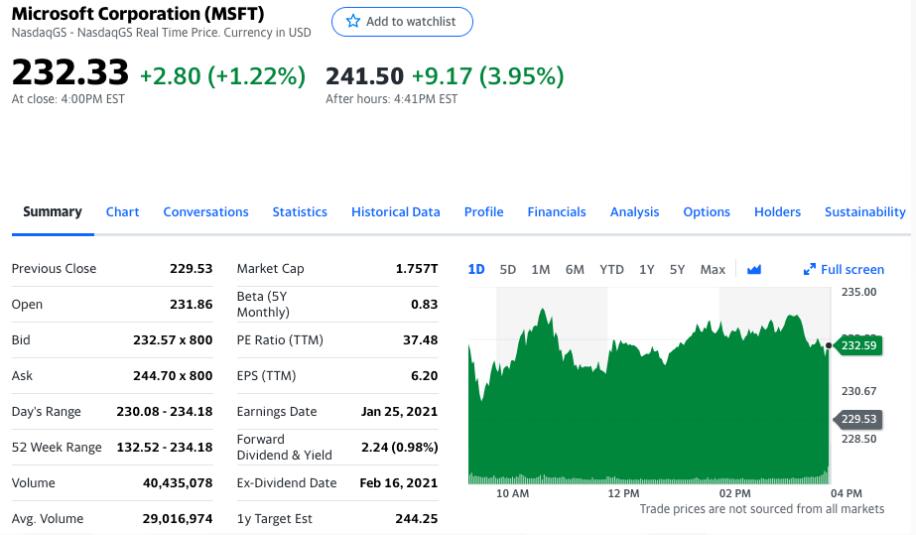Select the 5D chart range

point(508,269)
